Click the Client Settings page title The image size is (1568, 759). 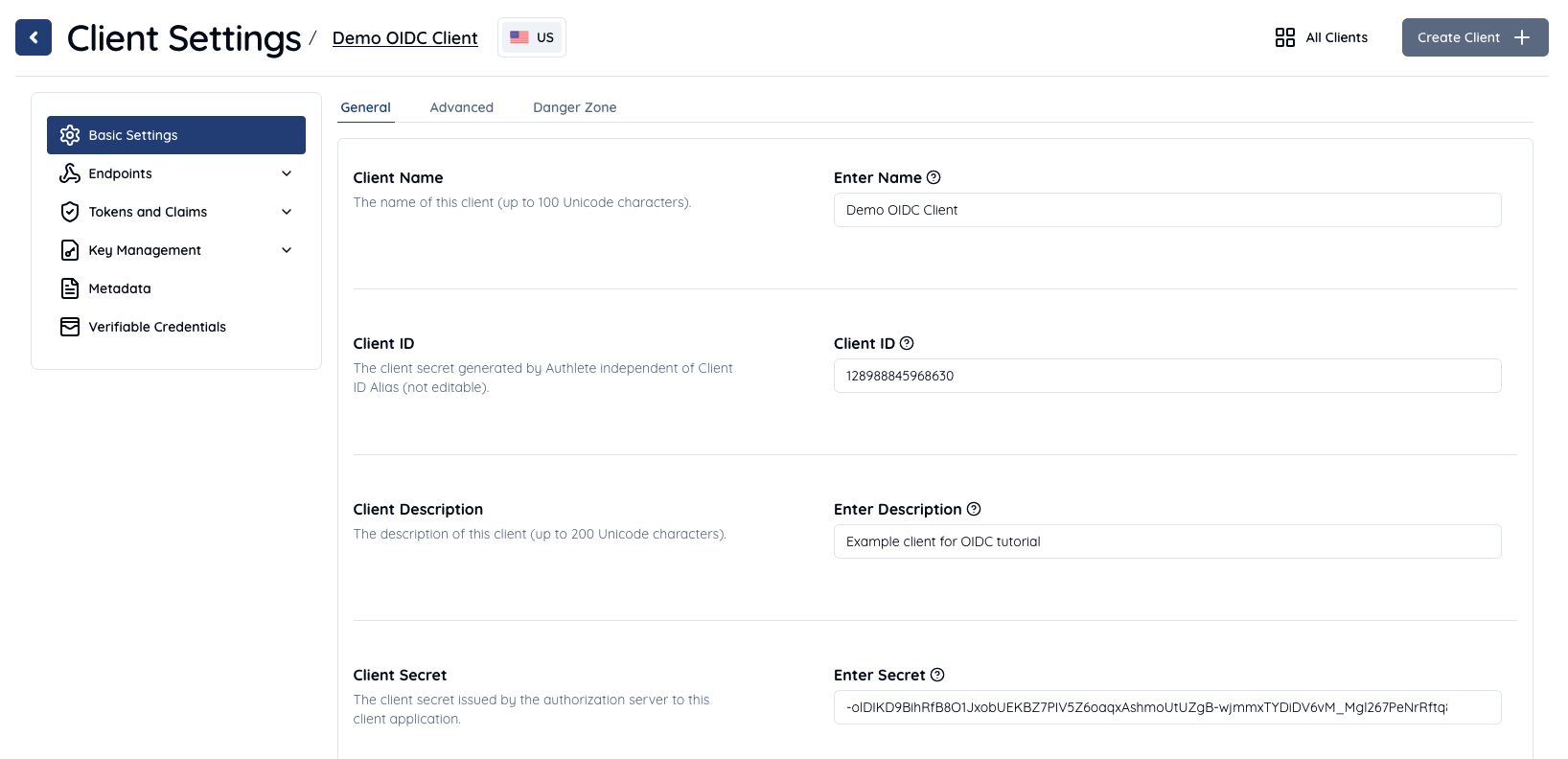pos(184,38)
